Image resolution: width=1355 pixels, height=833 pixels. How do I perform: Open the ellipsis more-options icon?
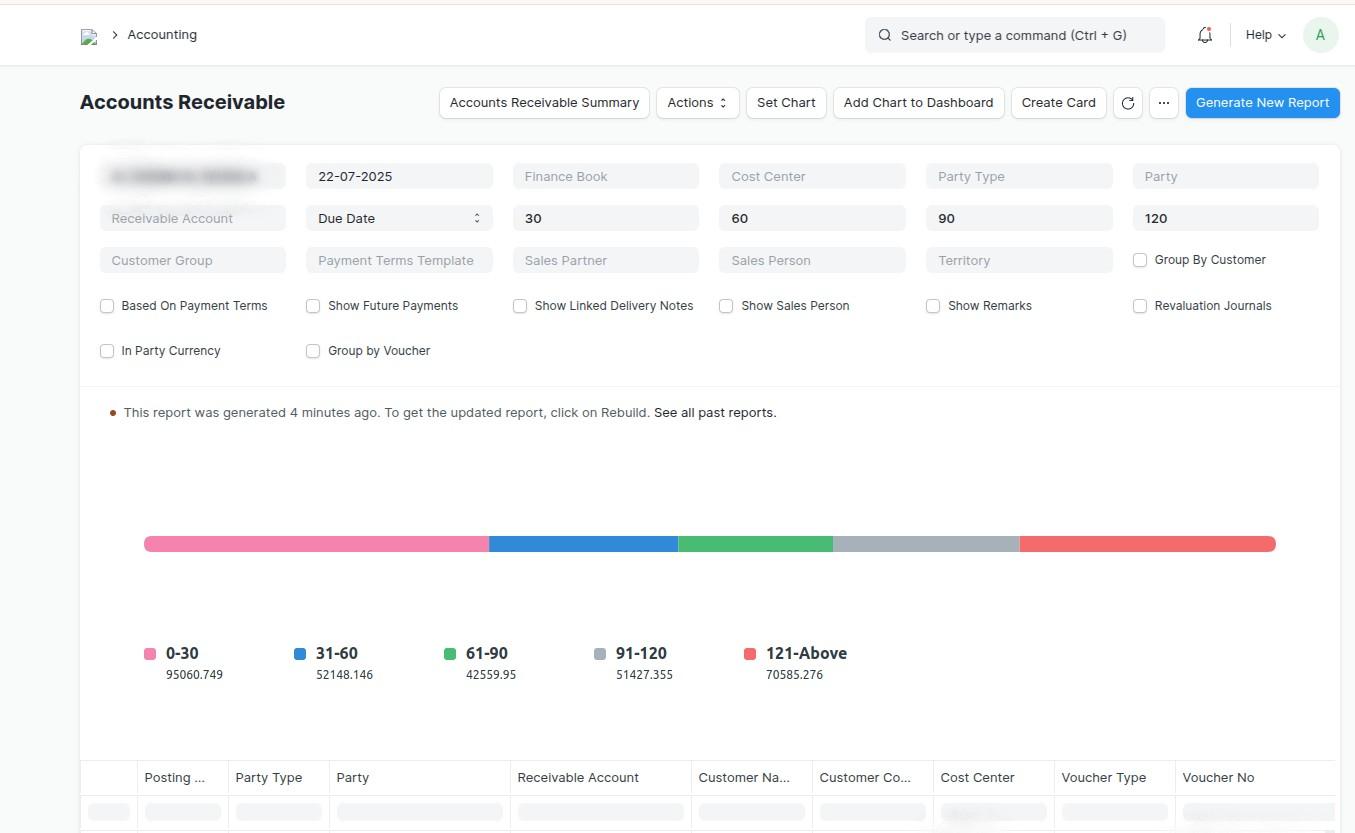tap(1163, 102)
